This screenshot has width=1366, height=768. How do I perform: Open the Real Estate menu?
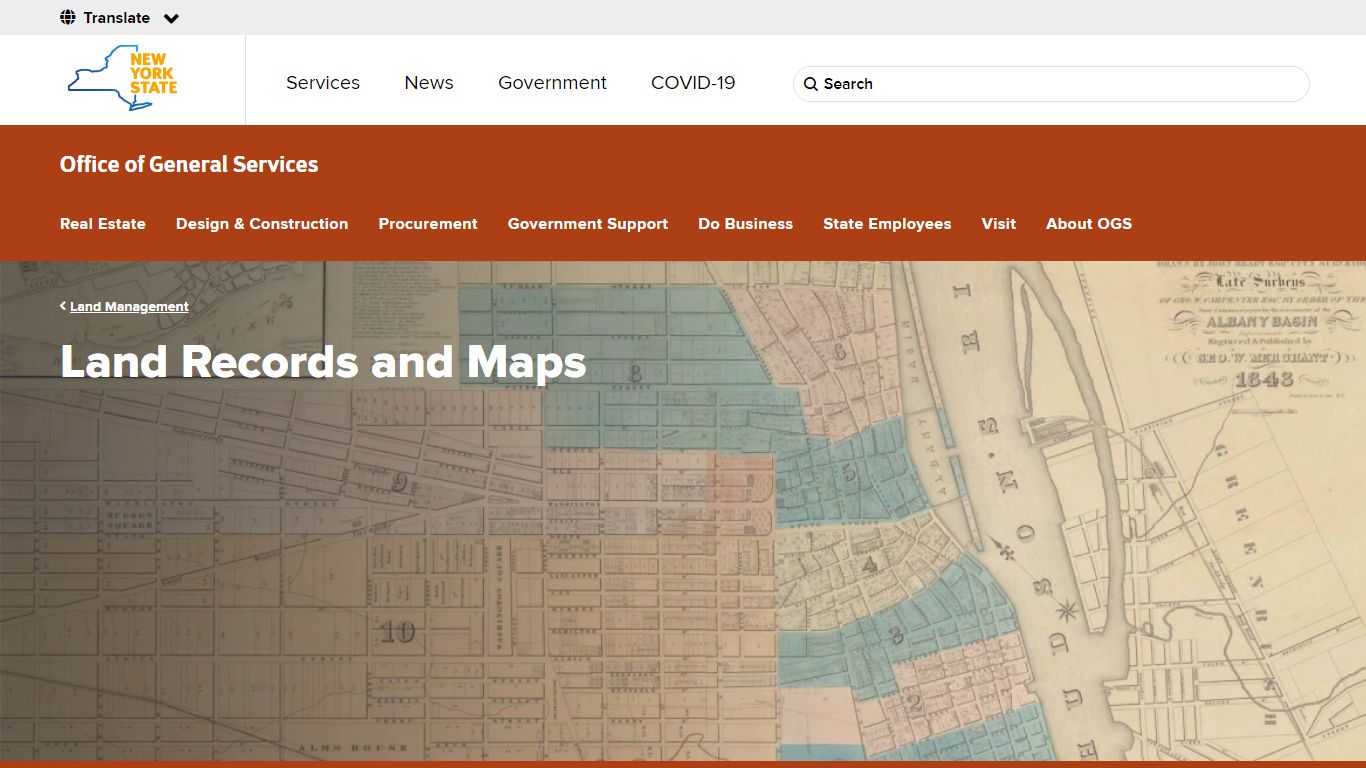(103, 224)
